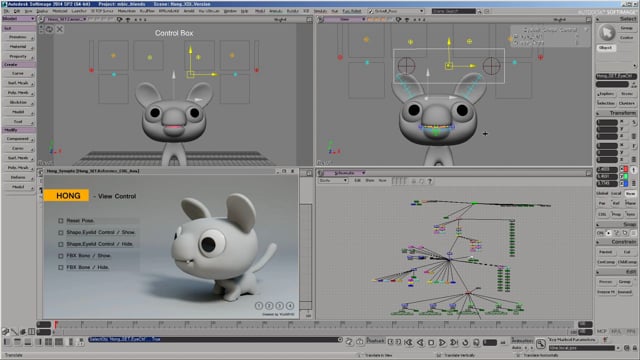Toggle first checkbox in Eyeball Shape Control overlay
The width and height of the screenshot is (640, 360).
(516, 36)
